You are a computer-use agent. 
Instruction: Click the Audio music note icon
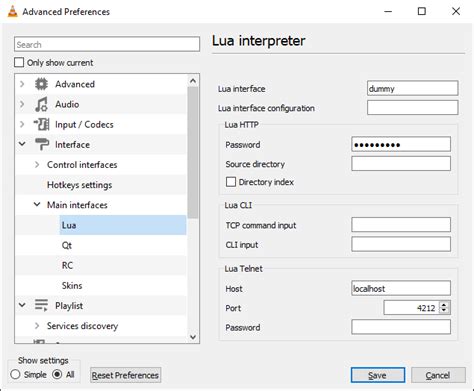coord(41,104)
